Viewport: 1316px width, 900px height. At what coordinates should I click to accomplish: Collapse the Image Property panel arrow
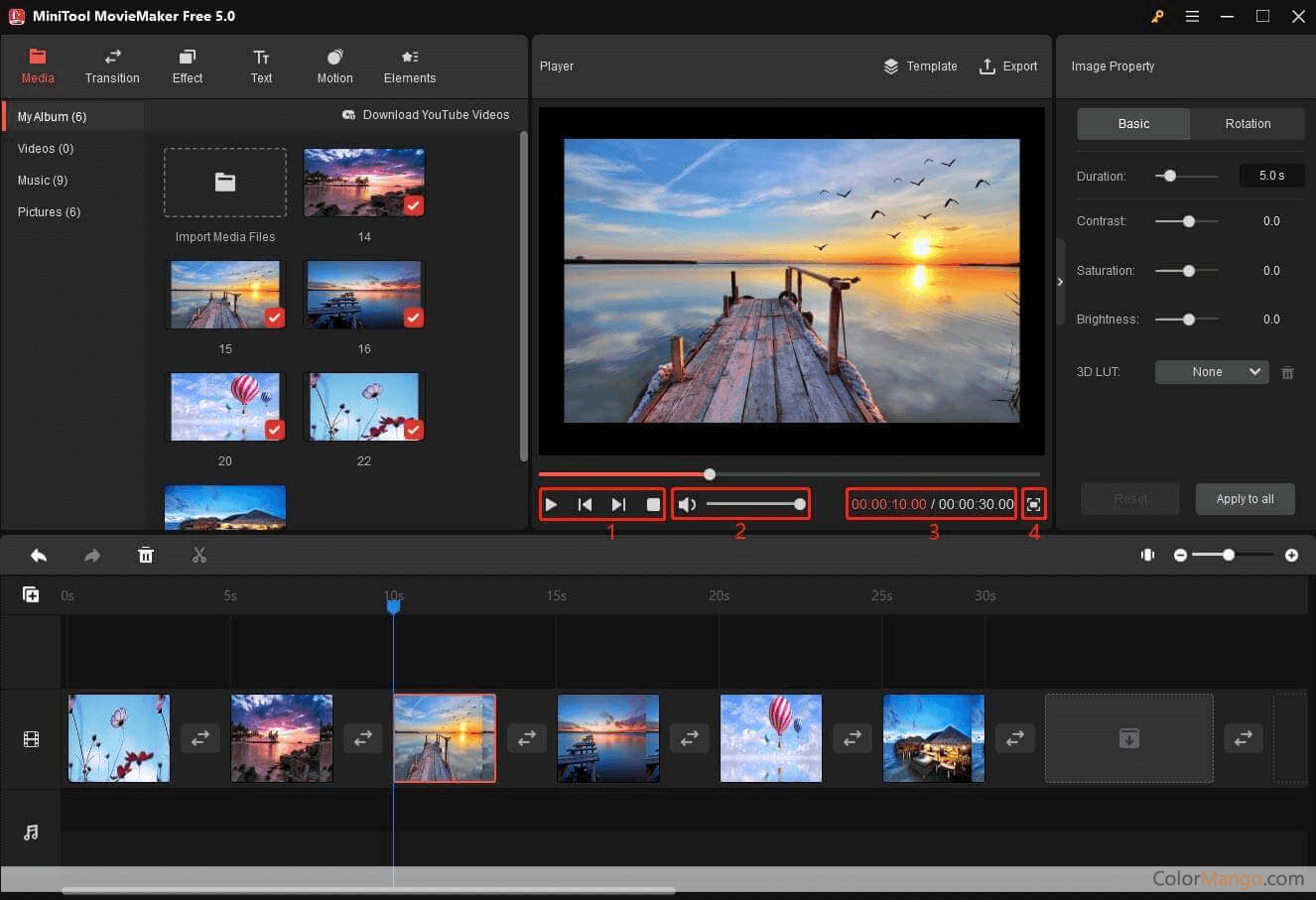(1060, 282)
